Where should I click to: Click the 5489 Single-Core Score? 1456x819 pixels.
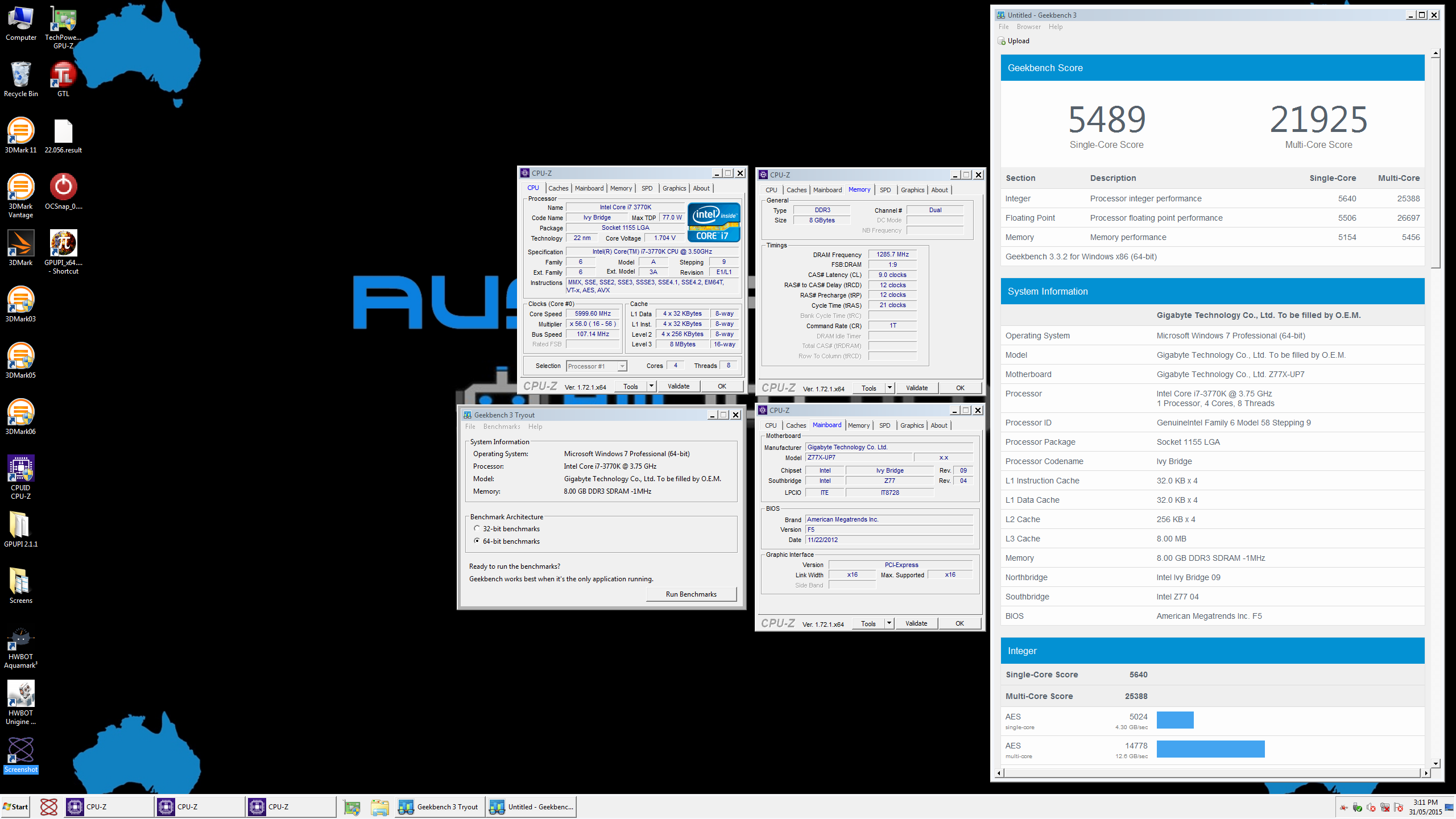[1107, 119]
